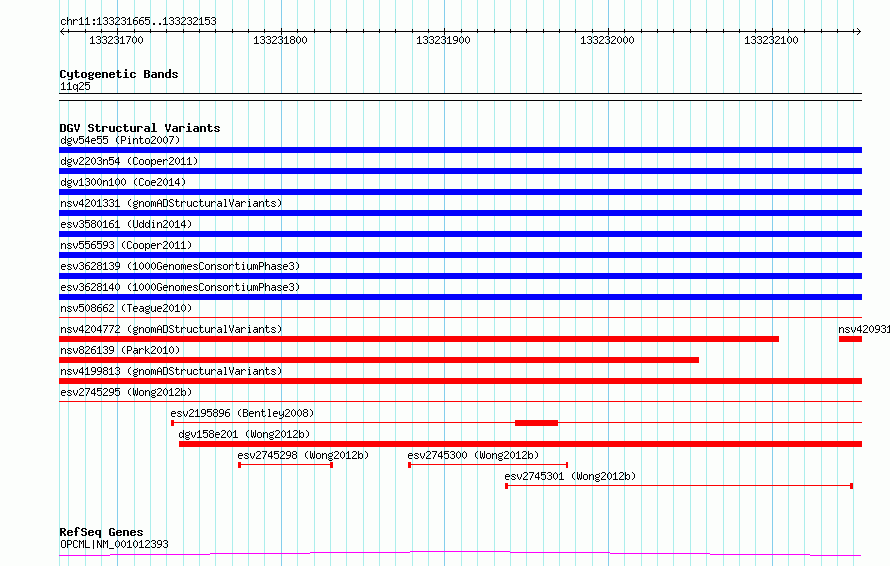
Task: Open variant nsv826139 (Park2010) label
Action: coord(120,350)
